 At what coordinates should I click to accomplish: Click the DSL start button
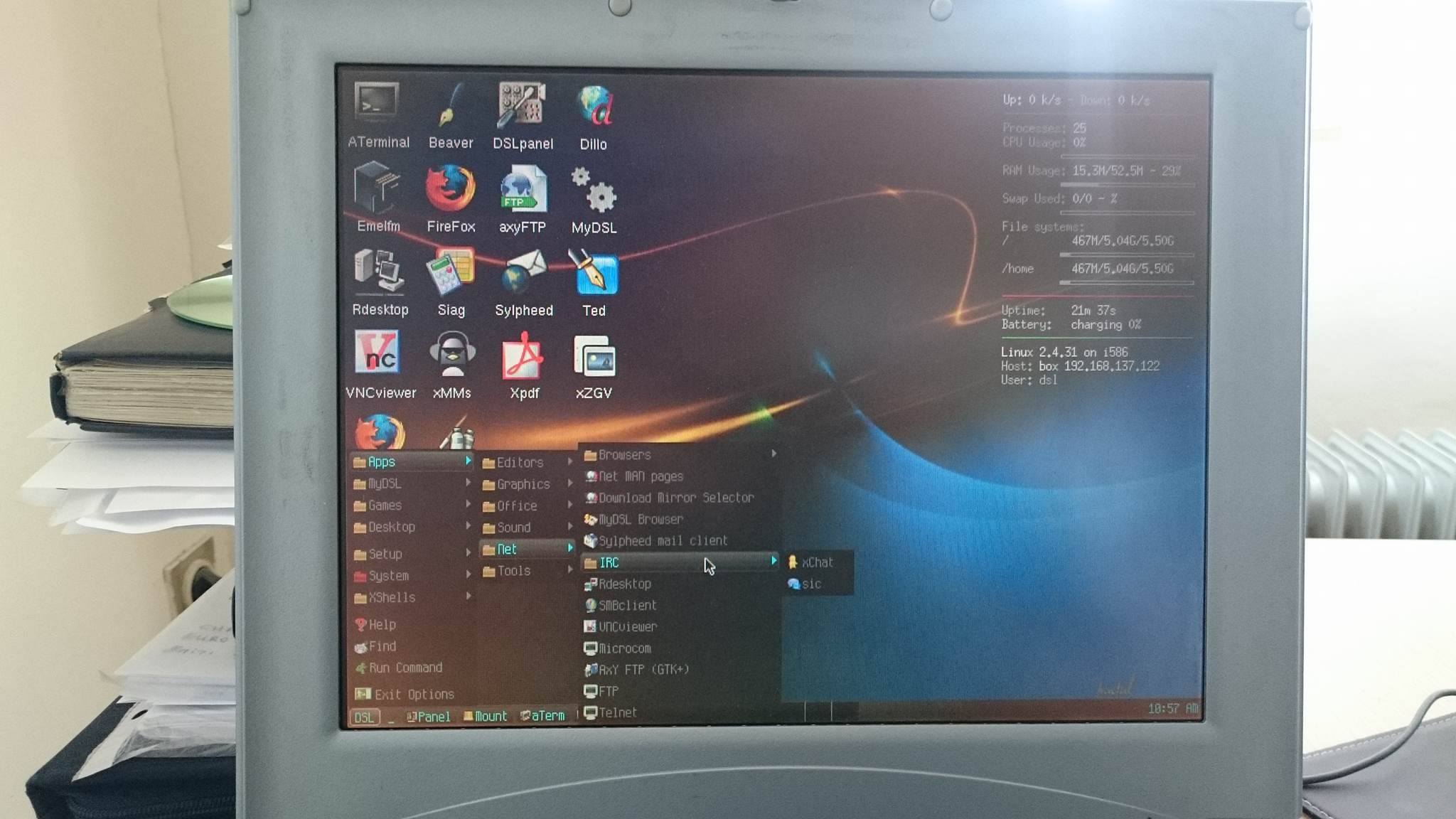click(364, 717)
